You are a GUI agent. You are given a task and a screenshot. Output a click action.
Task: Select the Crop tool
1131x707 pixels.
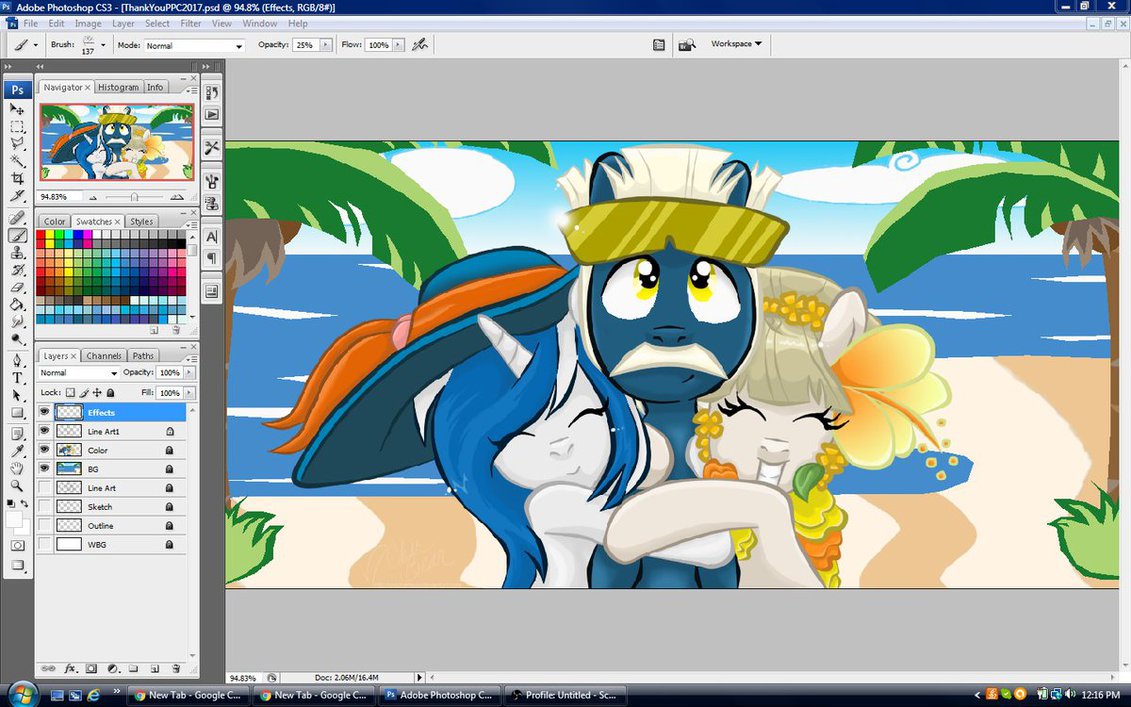tap(17, 178)
